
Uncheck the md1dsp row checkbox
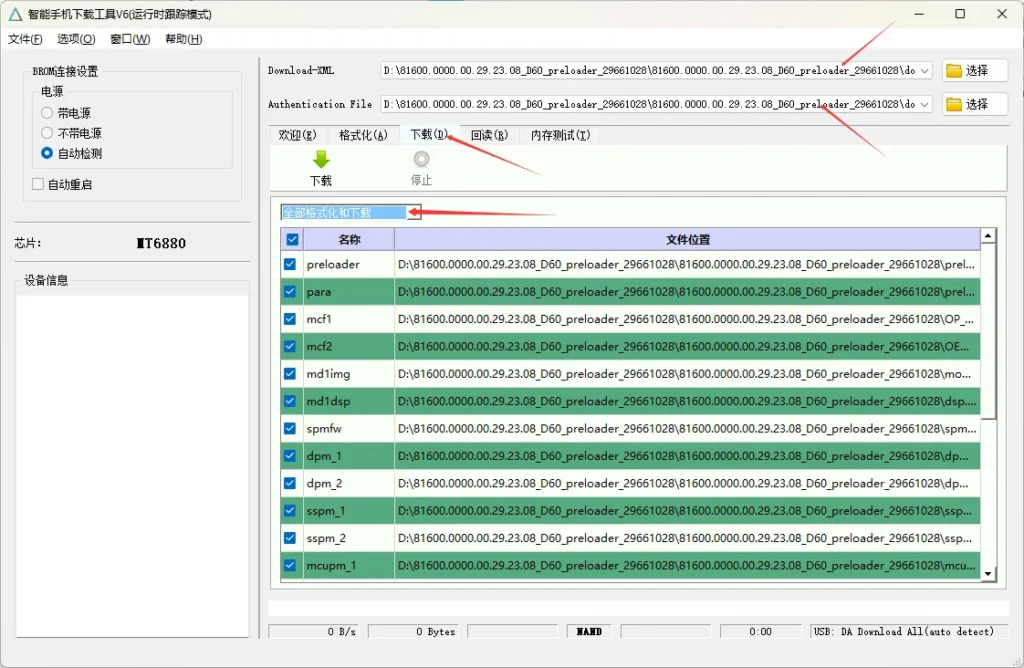coord(290,402)
